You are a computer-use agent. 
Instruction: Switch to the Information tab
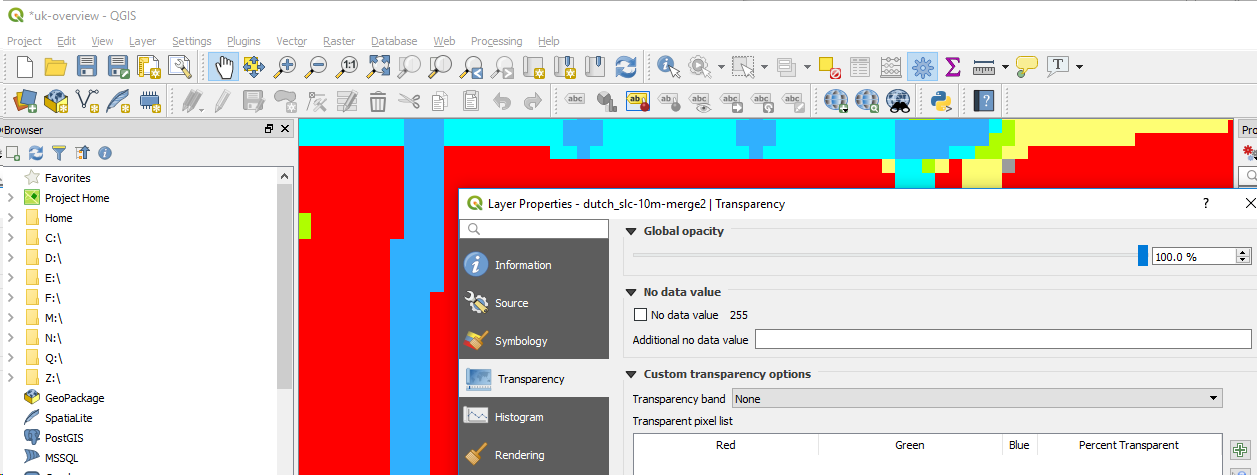coord(533,265)
